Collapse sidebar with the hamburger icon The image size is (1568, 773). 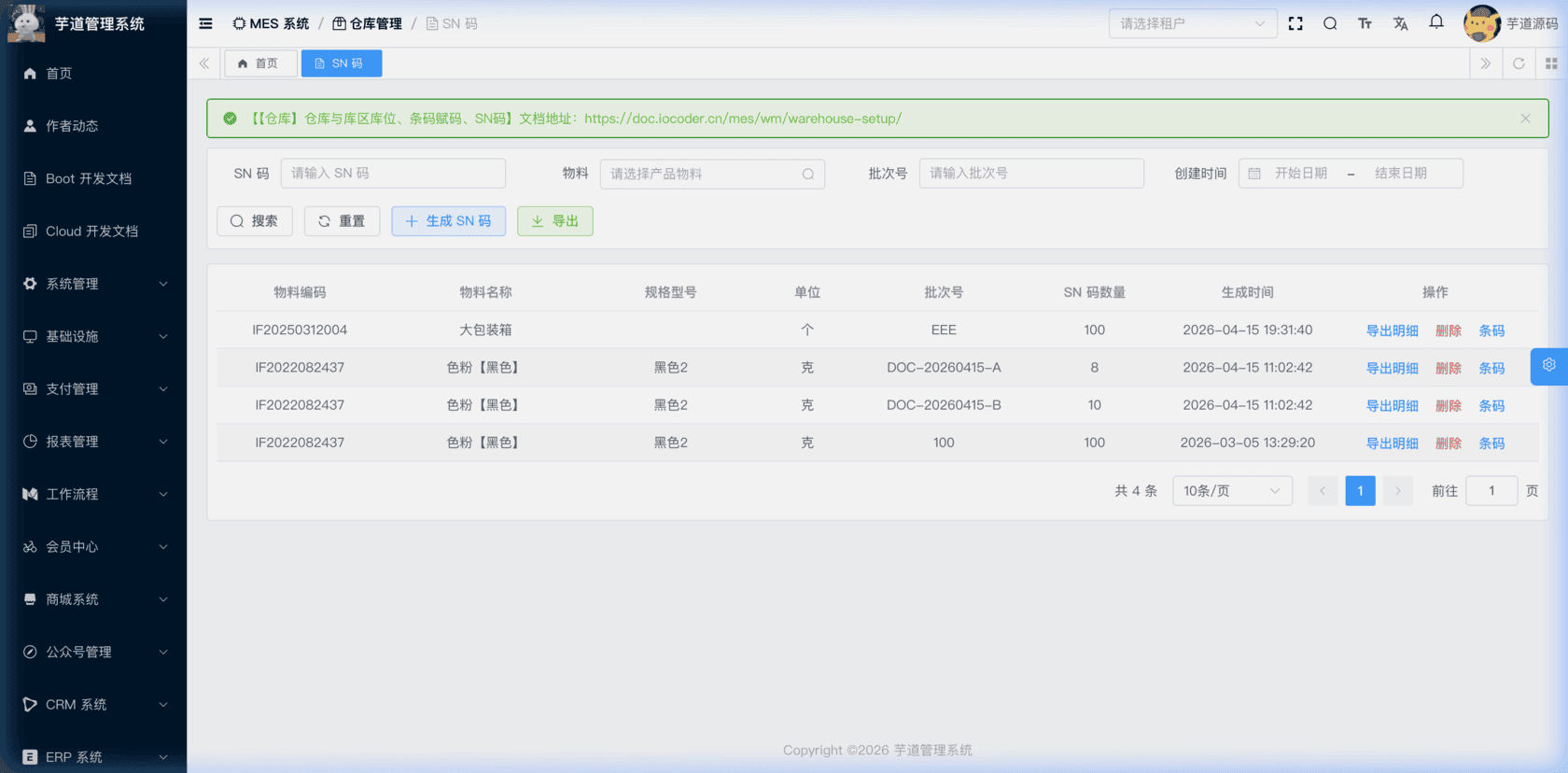coord(205,23)
